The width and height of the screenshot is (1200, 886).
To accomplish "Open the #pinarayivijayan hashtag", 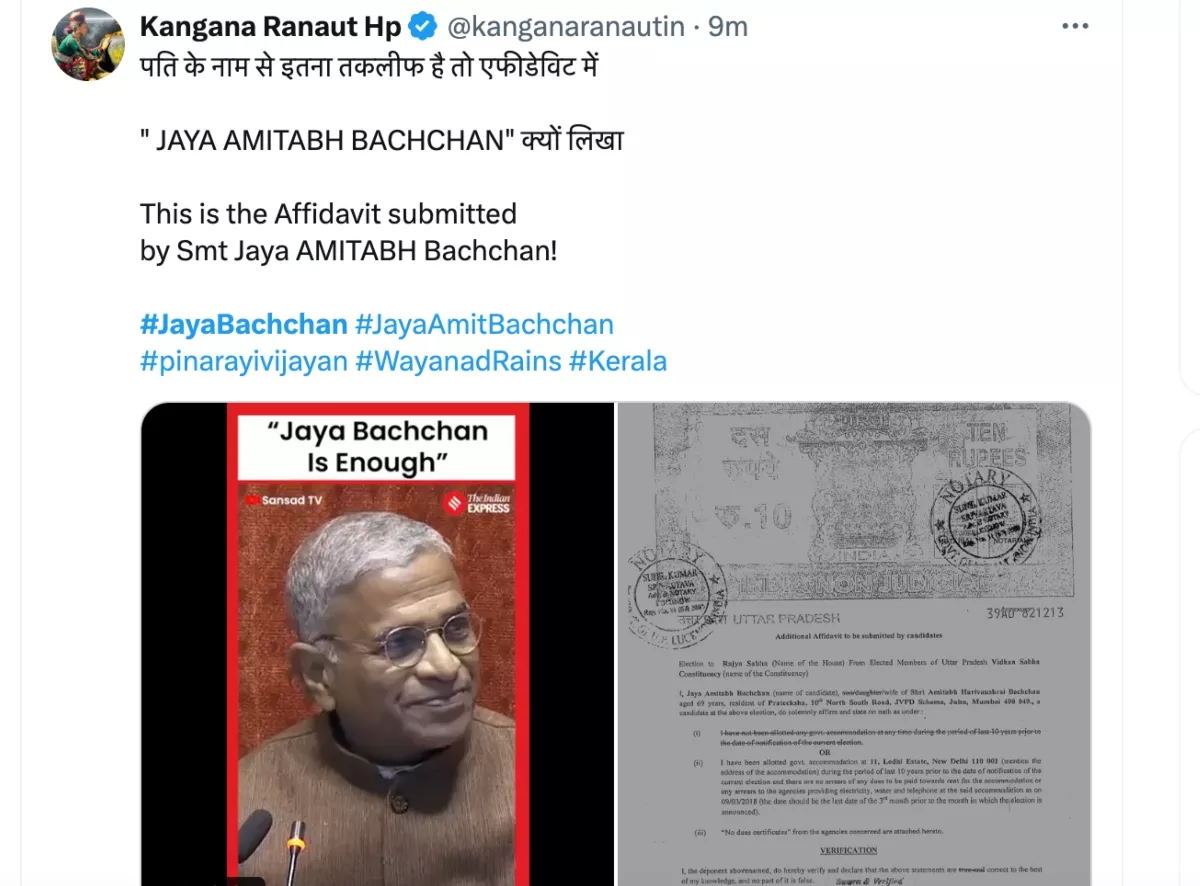I will [x=244, y=360].
